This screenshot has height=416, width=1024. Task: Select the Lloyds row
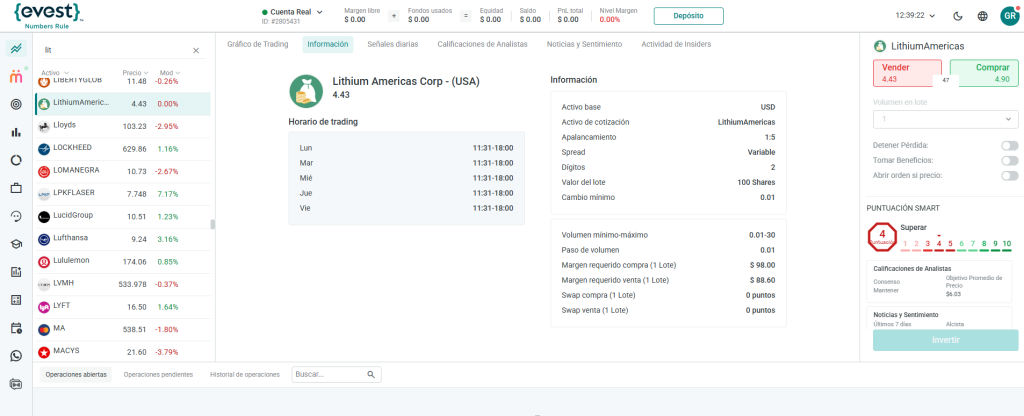pos(123,126)
